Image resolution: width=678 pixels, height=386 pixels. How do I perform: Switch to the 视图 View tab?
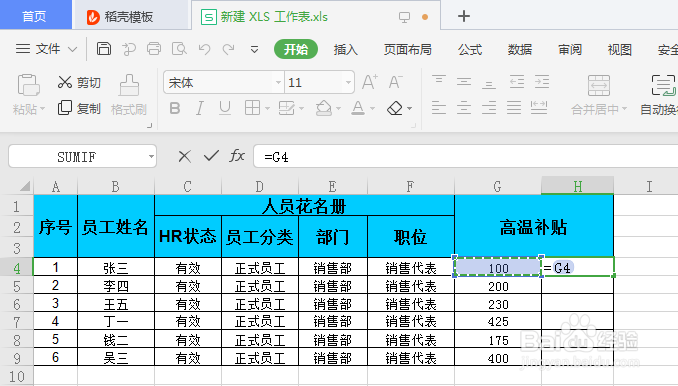[x=620, y=50]
